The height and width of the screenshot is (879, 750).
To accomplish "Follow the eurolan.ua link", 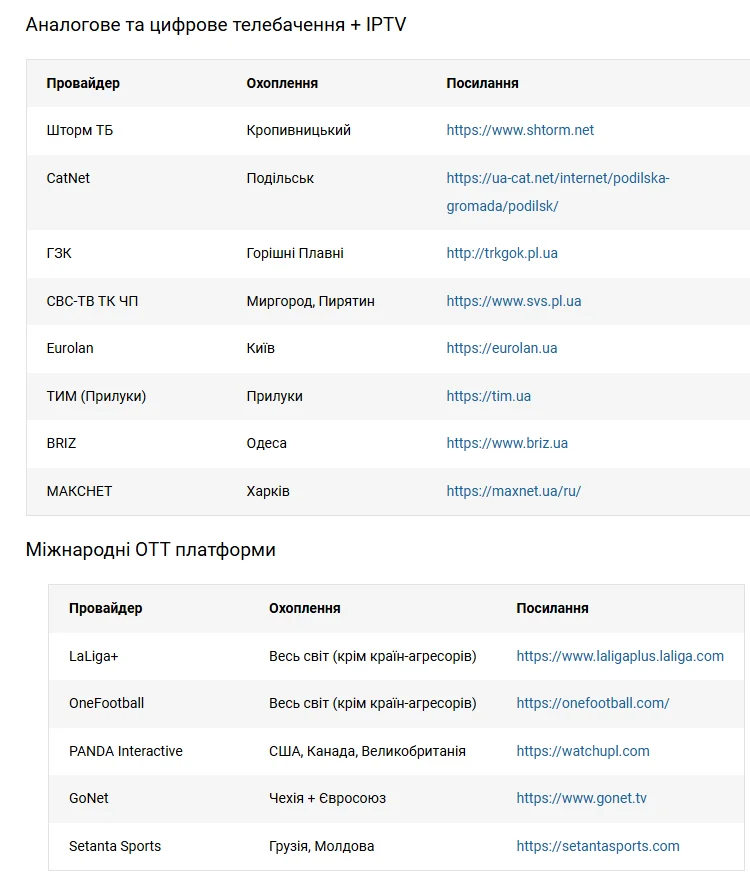I will pyautogui.click(x=501, y=348).
